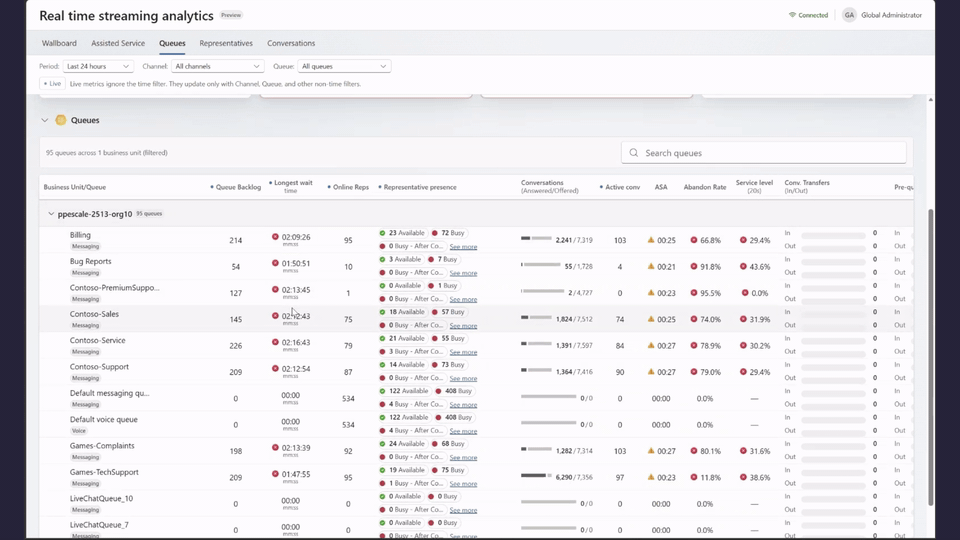Image resolution: width=960 pixels, height=540 pixels.
Task: Click Contoso-PremiumSupport service level icon 0.0%
Action: (745, 293)
